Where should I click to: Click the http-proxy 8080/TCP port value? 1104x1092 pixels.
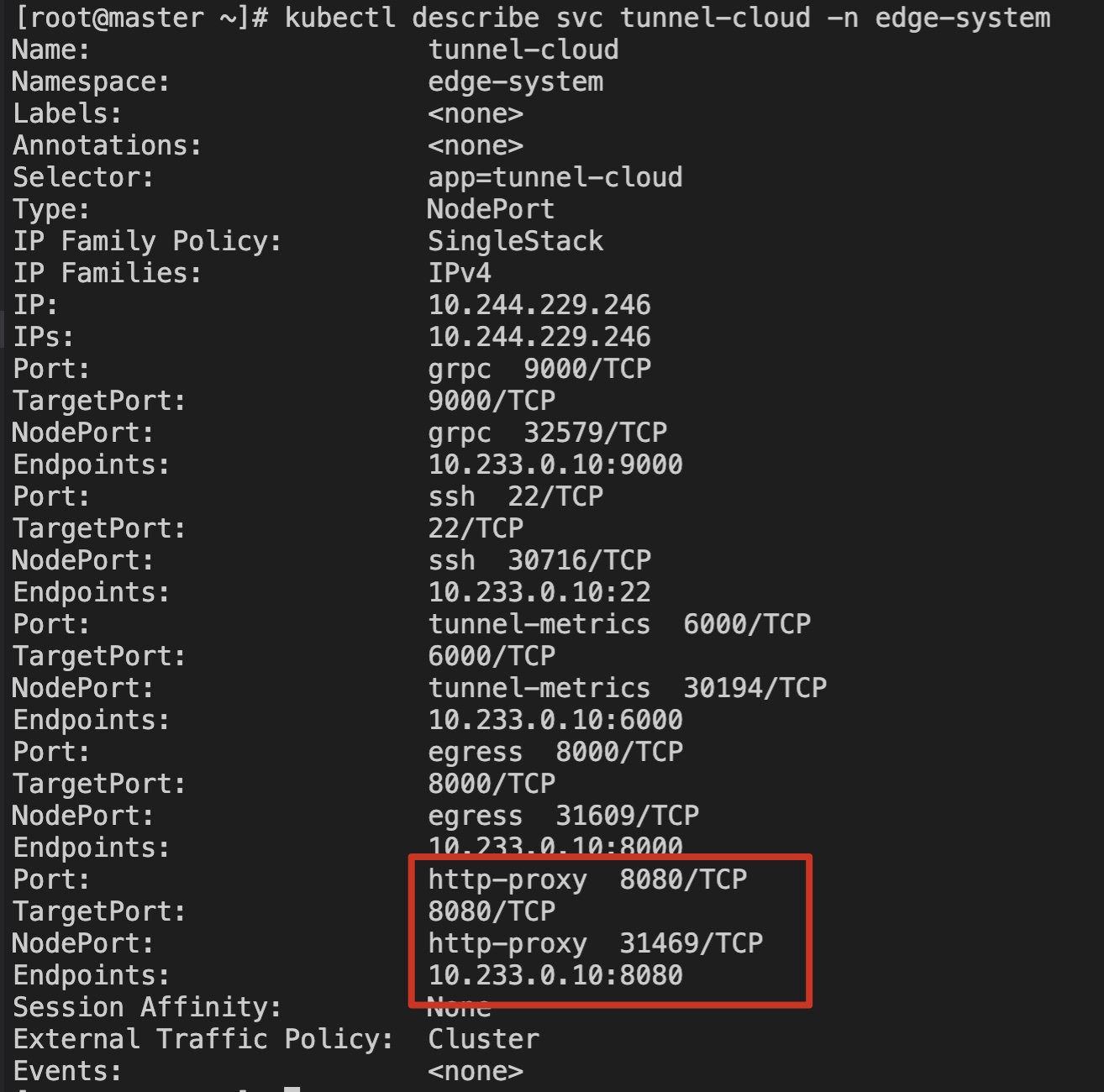(x=587, y=879)
